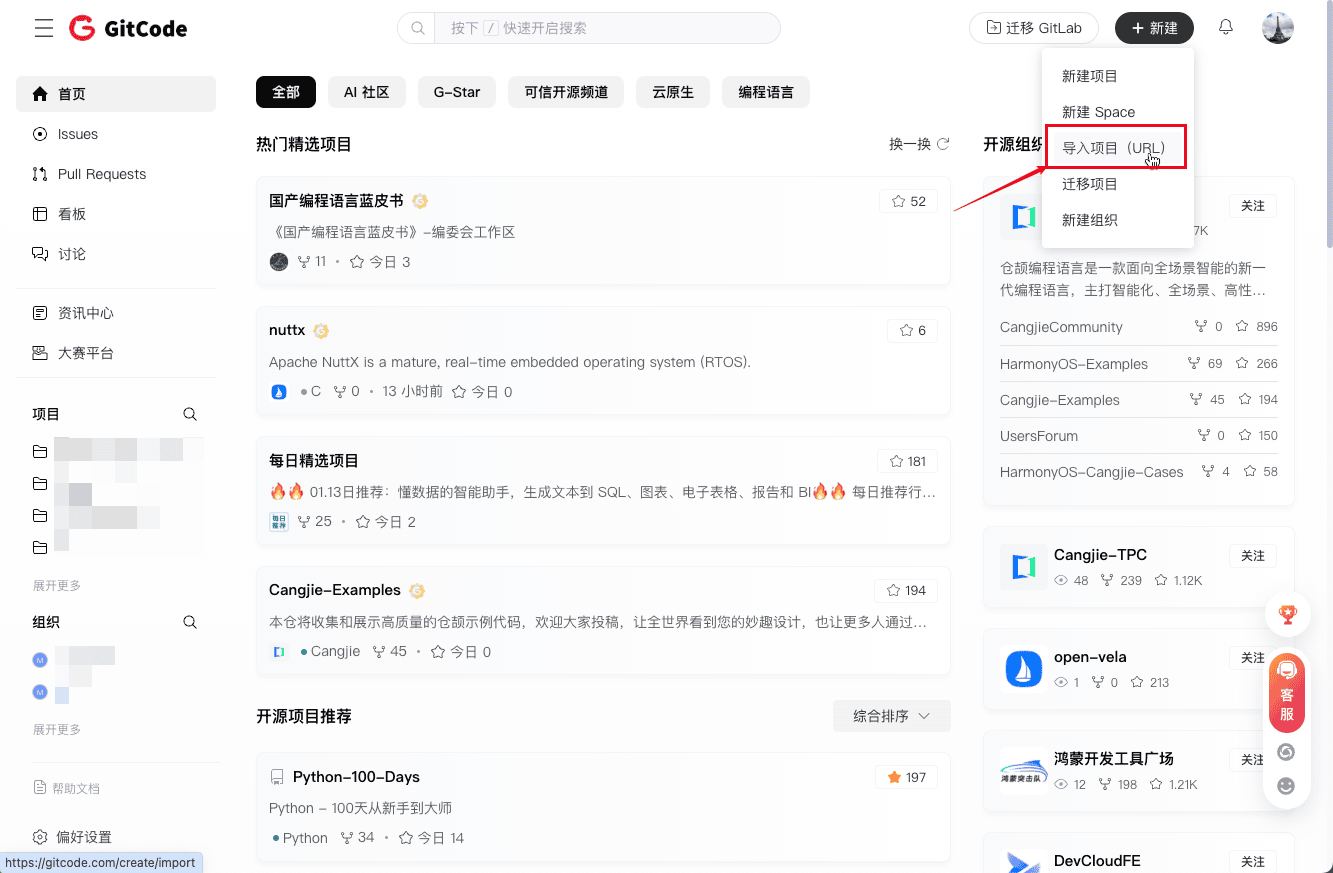Expand more projects with 展开更多
1333x873 pixels.
coord(57,585)
